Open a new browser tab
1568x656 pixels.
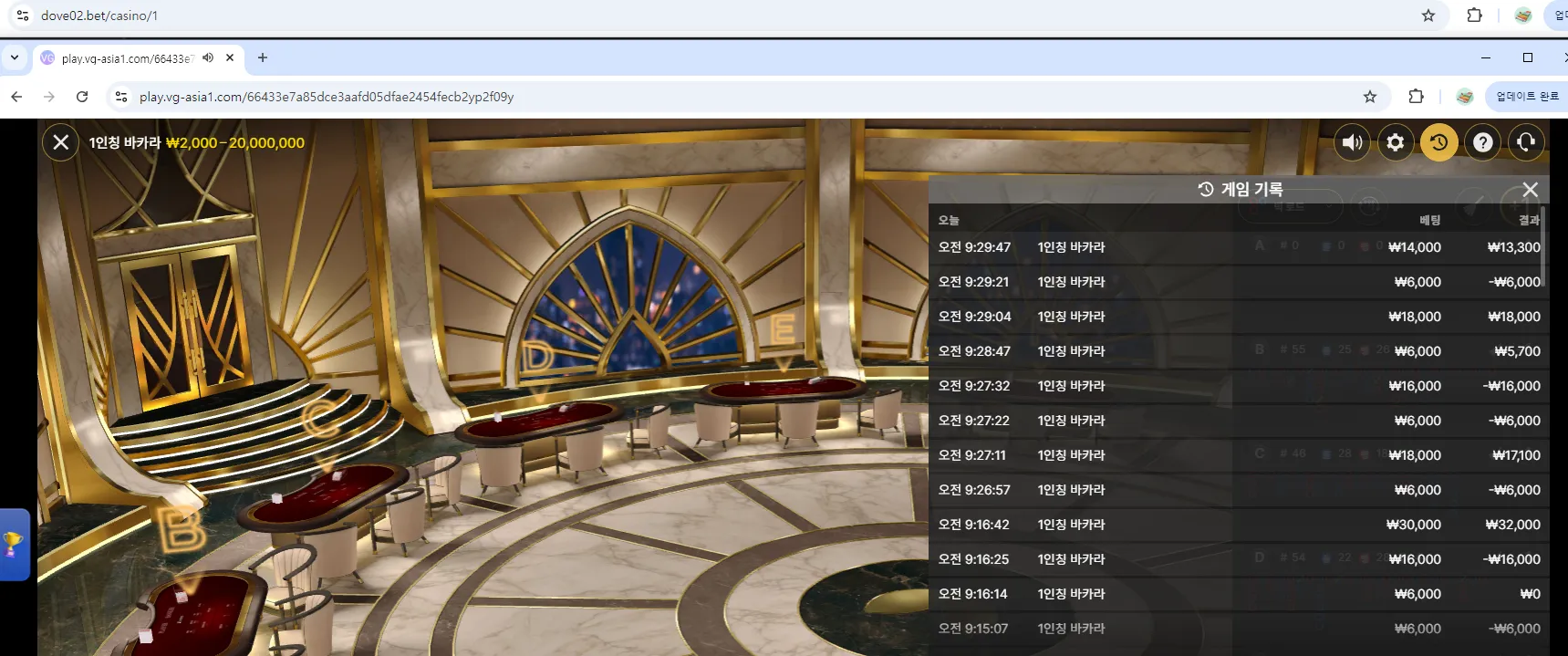click(x=263, y=57)
